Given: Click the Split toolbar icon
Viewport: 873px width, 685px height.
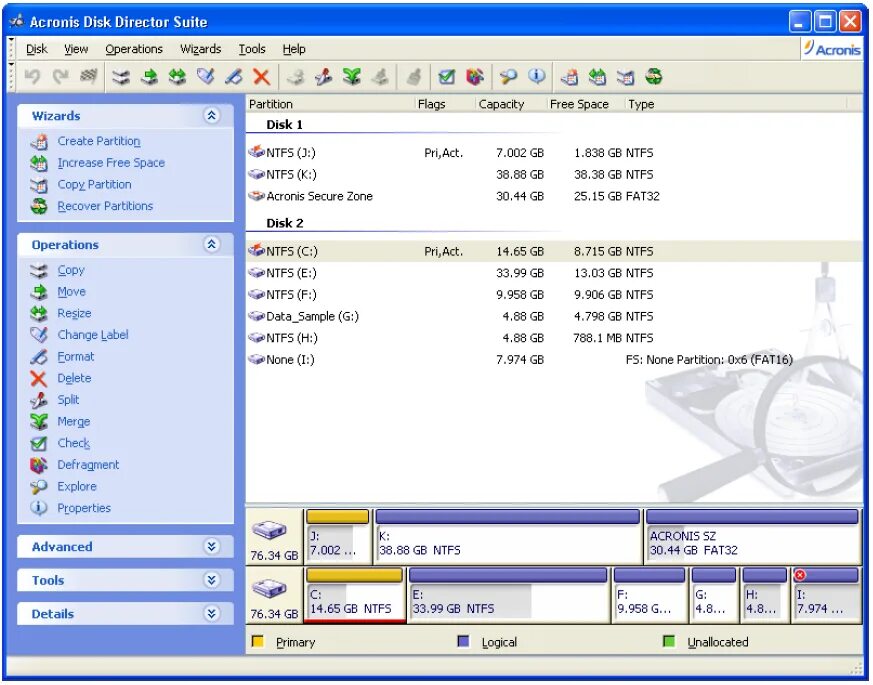Looking at the screenshot, I should point(323,77).
